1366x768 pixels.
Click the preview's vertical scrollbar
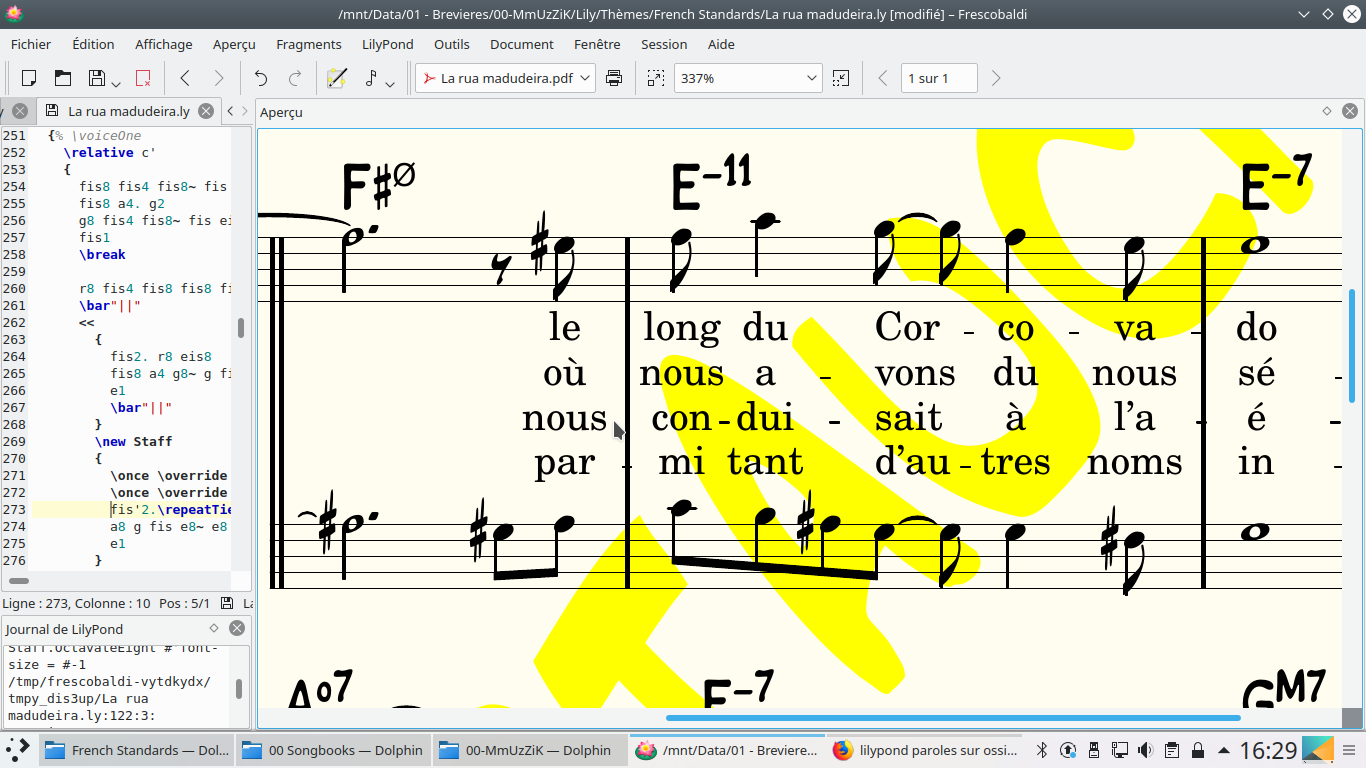click(x=1352, y=345)
